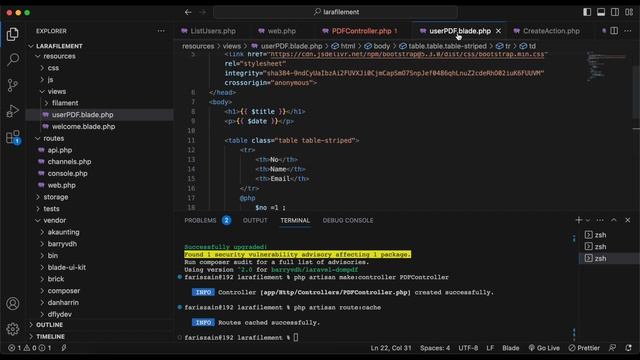This screenshot has height=360, width=640.
Task: Open the bootstrap CDN link in code
Action: (407, 54)
